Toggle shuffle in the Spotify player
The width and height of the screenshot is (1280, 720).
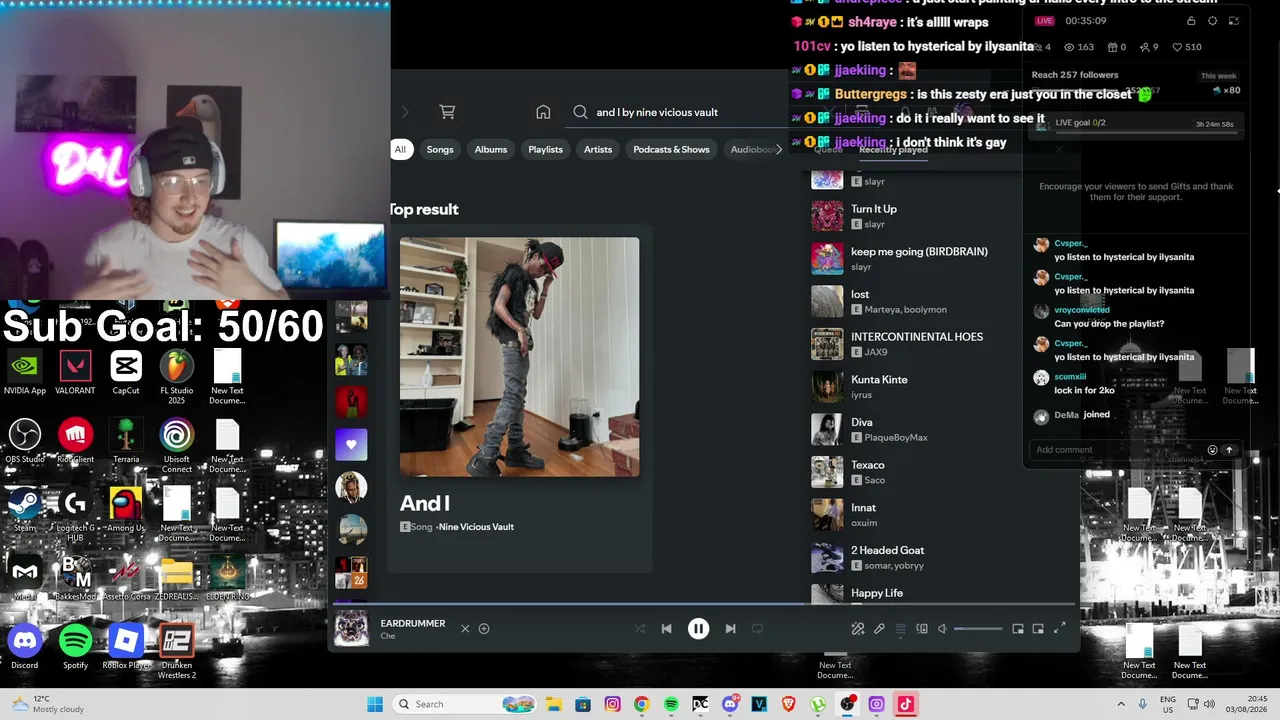(x=640, y=629)
